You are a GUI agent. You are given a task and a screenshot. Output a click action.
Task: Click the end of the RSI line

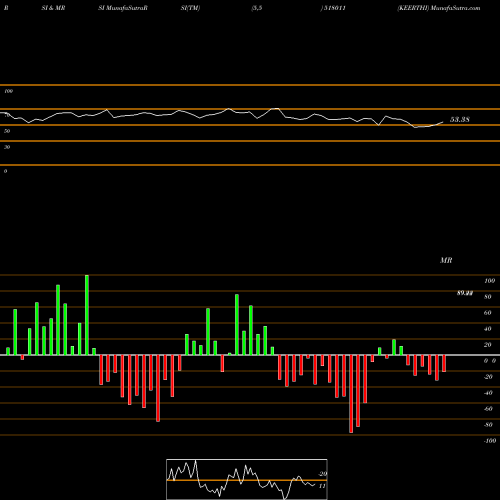(x=443, y=122)
